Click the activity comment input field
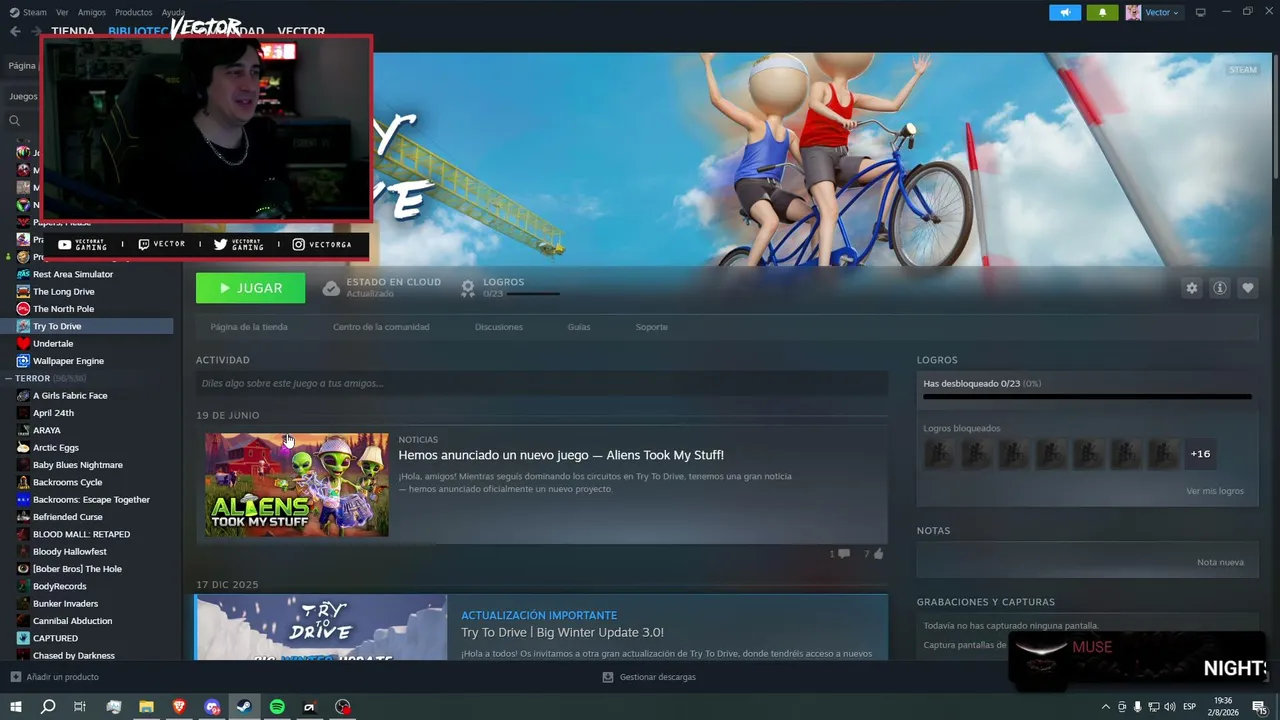1280x720 pixels. pos(542,383)
